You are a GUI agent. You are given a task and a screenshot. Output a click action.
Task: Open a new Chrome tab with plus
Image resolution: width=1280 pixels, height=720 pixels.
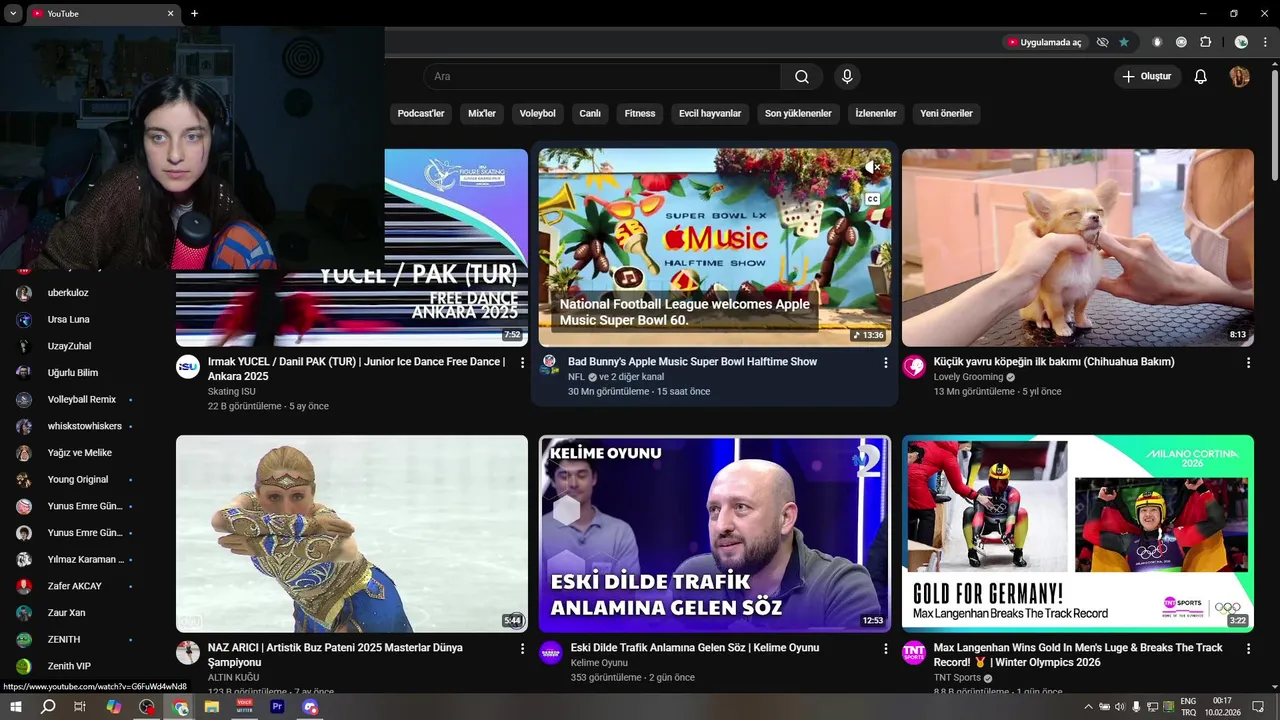[x=194, y=14]
